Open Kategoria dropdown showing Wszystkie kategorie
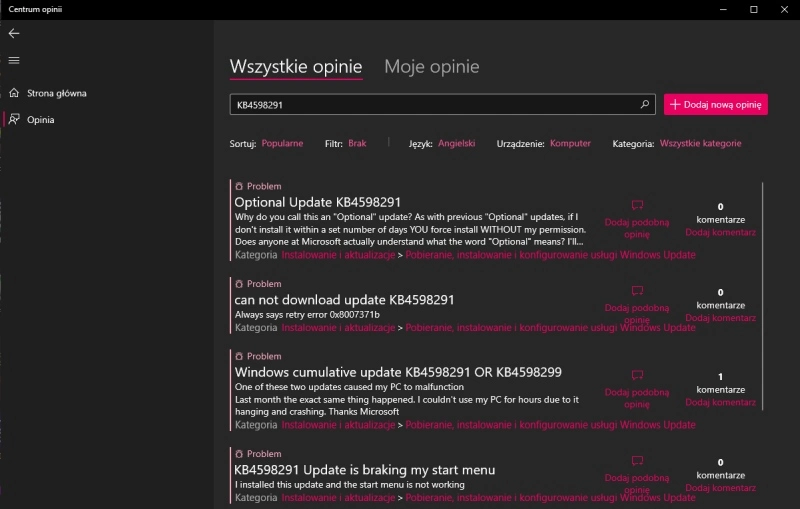This screenshot has height=509, width=800. pyautogui.click(x=701, y=143)
